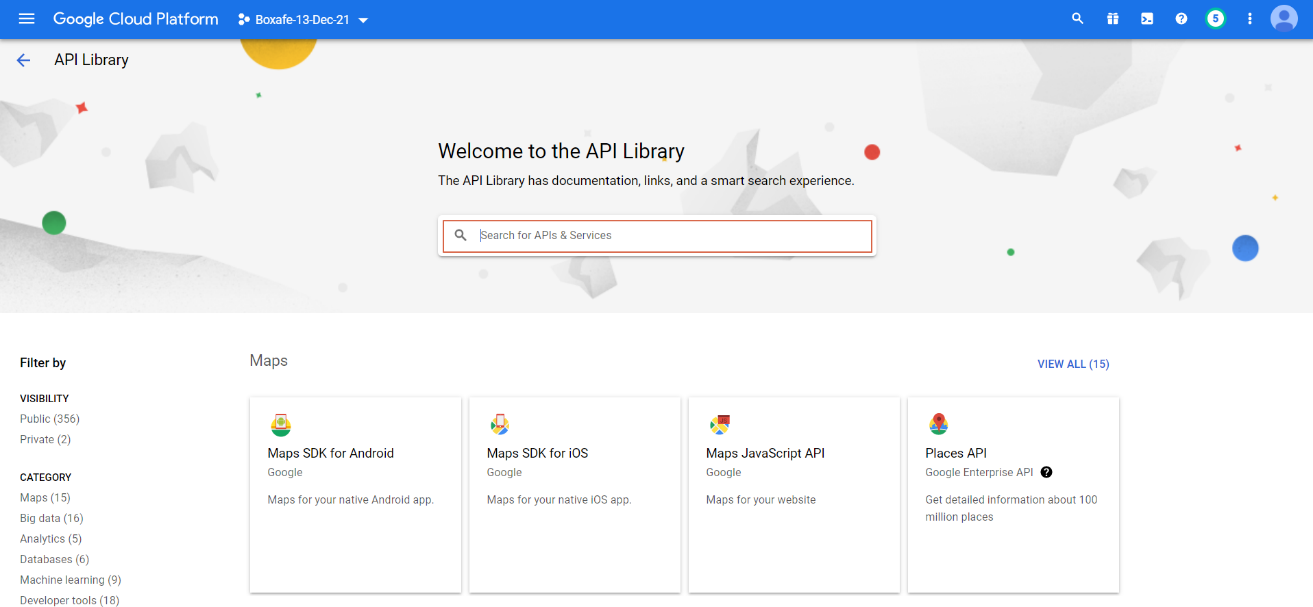Click the user account avatar

(x=1284, y=19)
